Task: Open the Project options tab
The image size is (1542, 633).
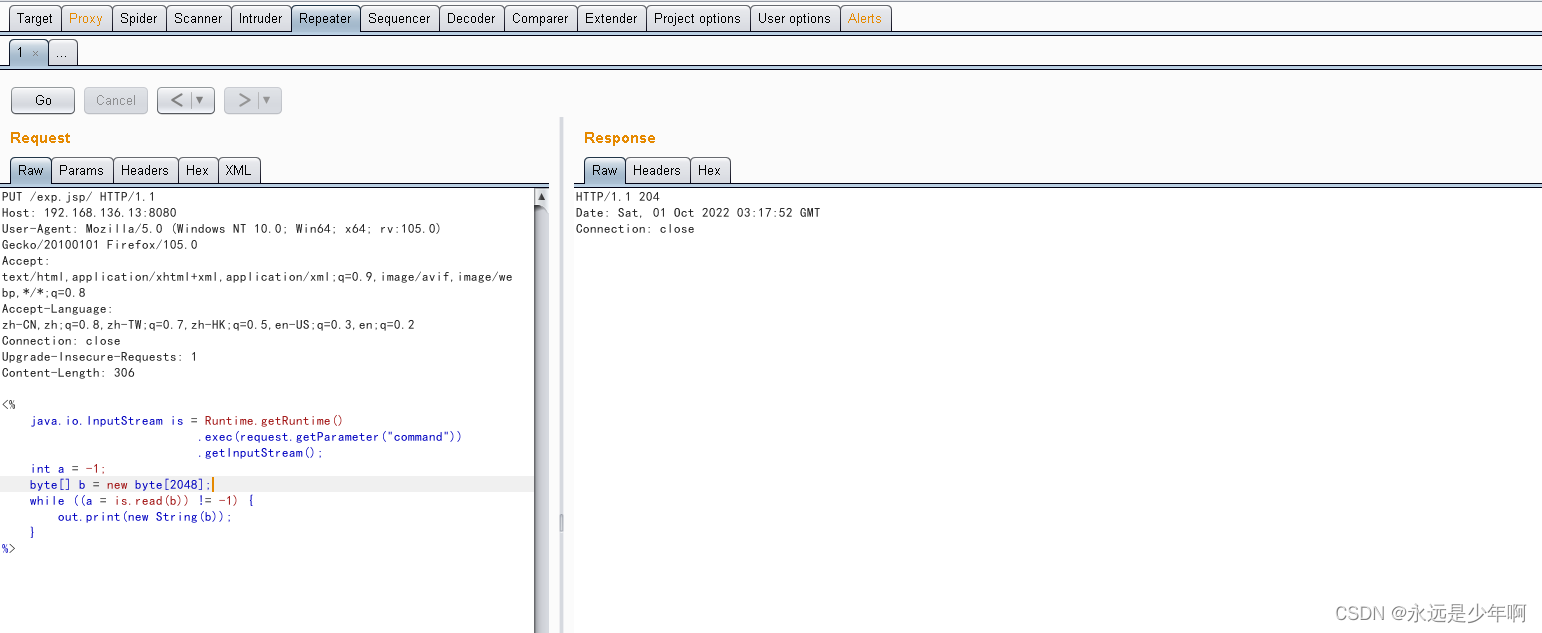Action: [x=697, y=18]
